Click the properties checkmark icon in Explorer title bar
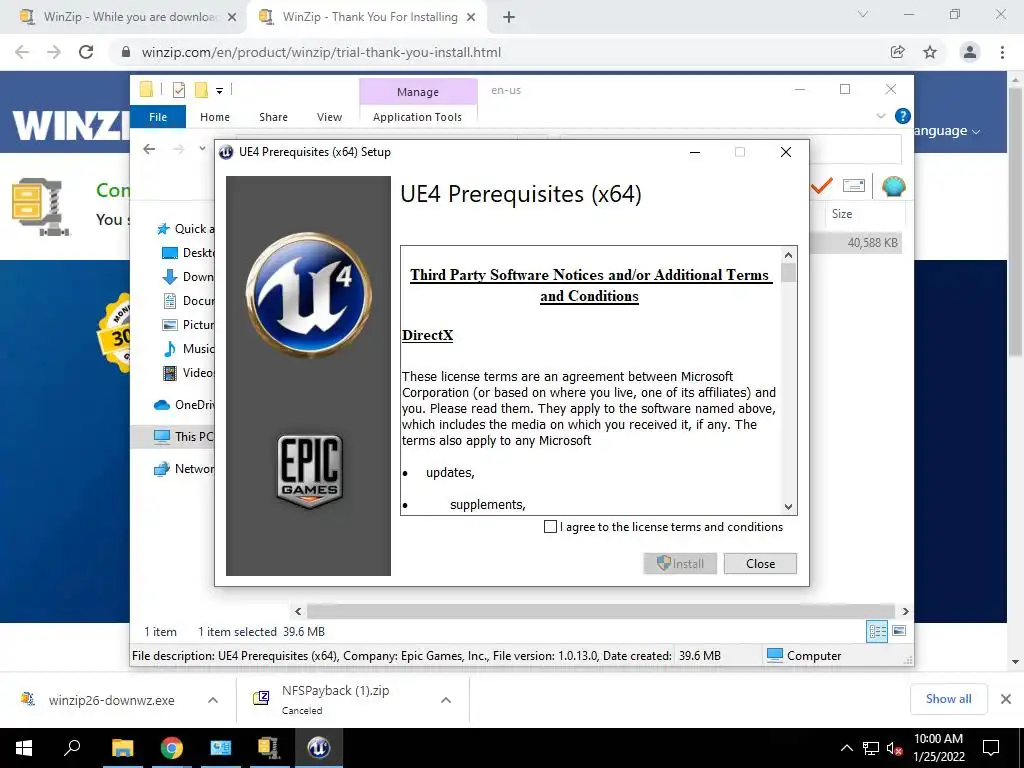Screen dimensions: 1024x768 [178, 90]
